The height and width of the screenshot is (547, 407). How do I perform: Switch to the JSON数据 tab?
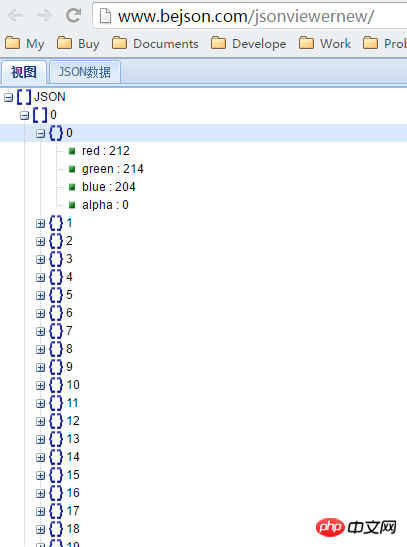click(85, 72)
